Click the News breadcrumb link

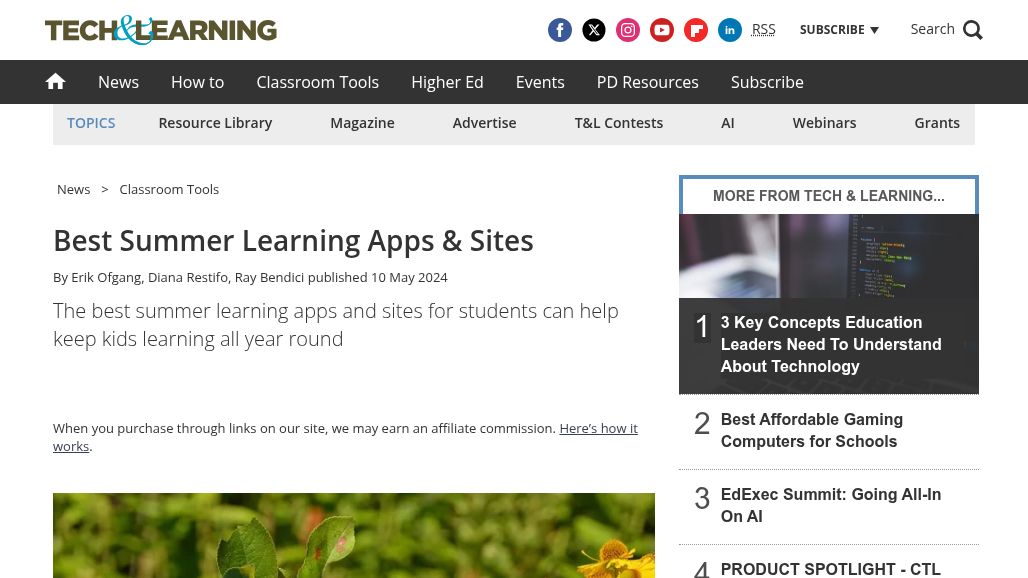(x=73, y=189)
